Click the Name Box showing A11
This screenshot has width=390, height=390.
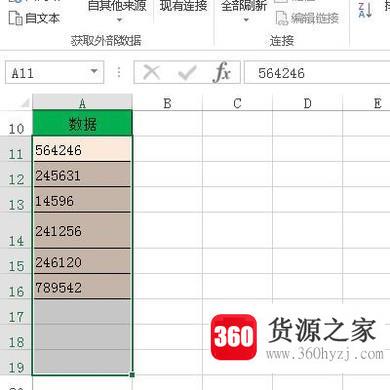[x=54, y=72]
